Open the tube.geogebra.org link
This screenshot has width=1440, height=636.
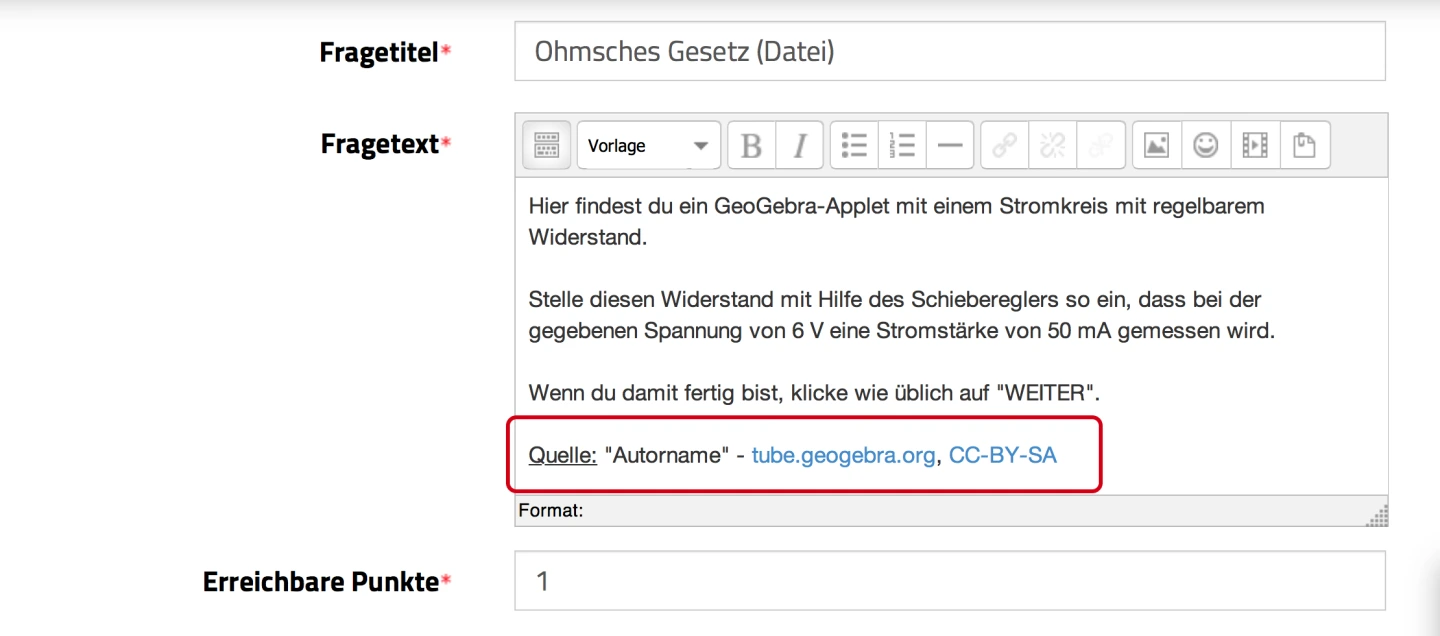(x=843, y=456)
